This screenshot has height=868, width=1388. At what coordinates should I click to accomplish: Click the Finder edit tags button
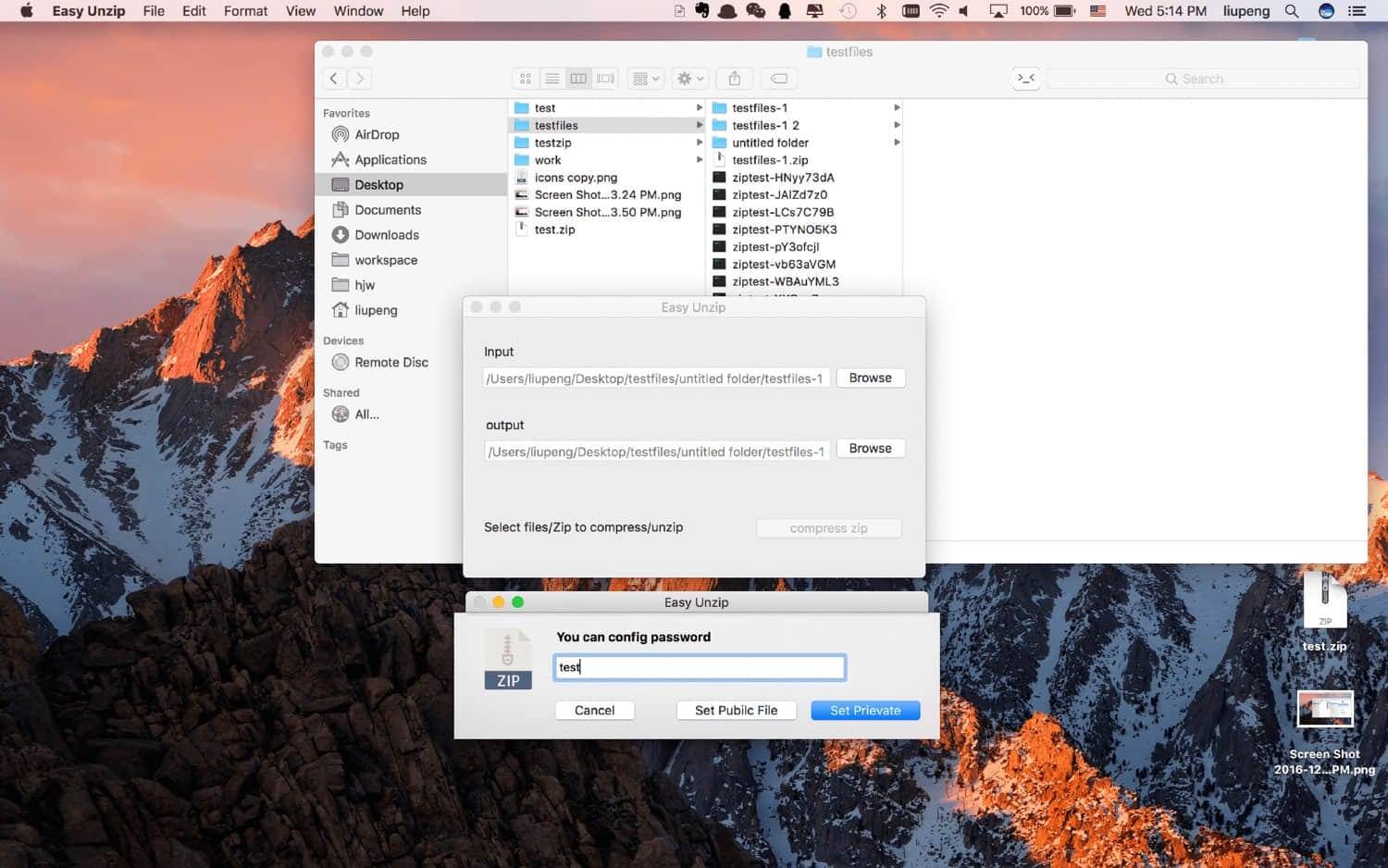779,79
